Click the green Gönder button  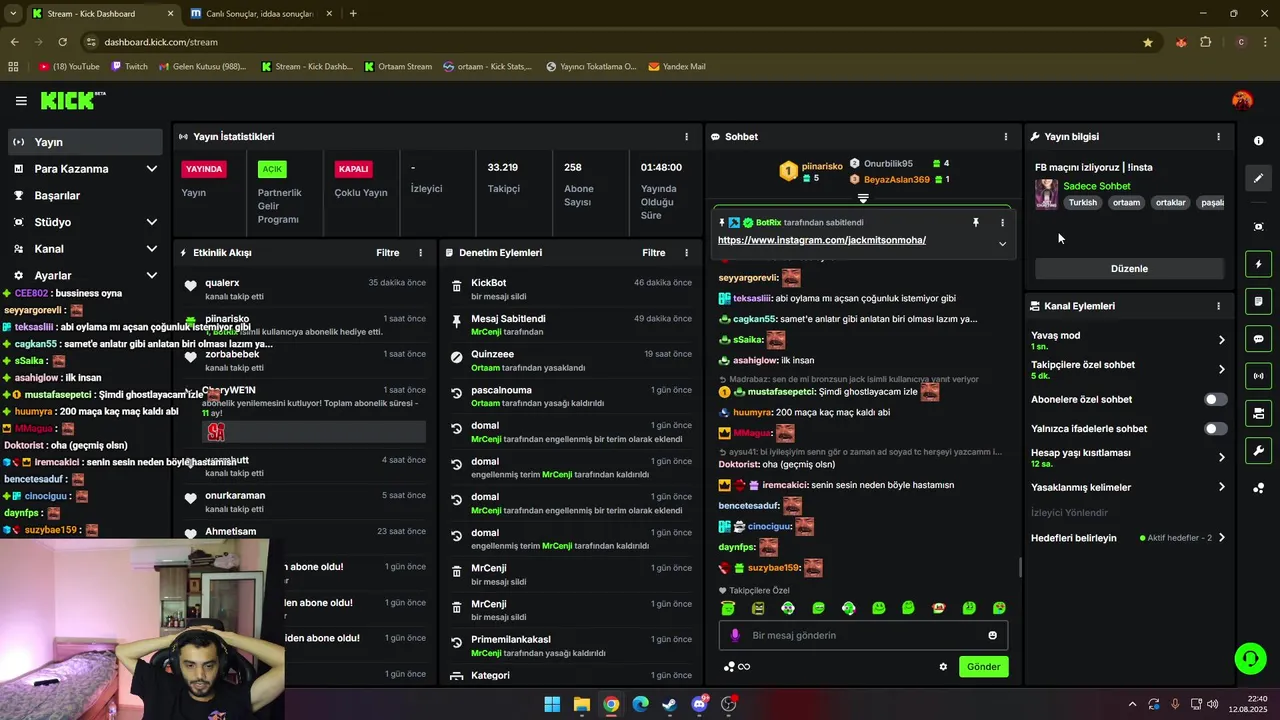pyautogui.click(x=983, y=667)
